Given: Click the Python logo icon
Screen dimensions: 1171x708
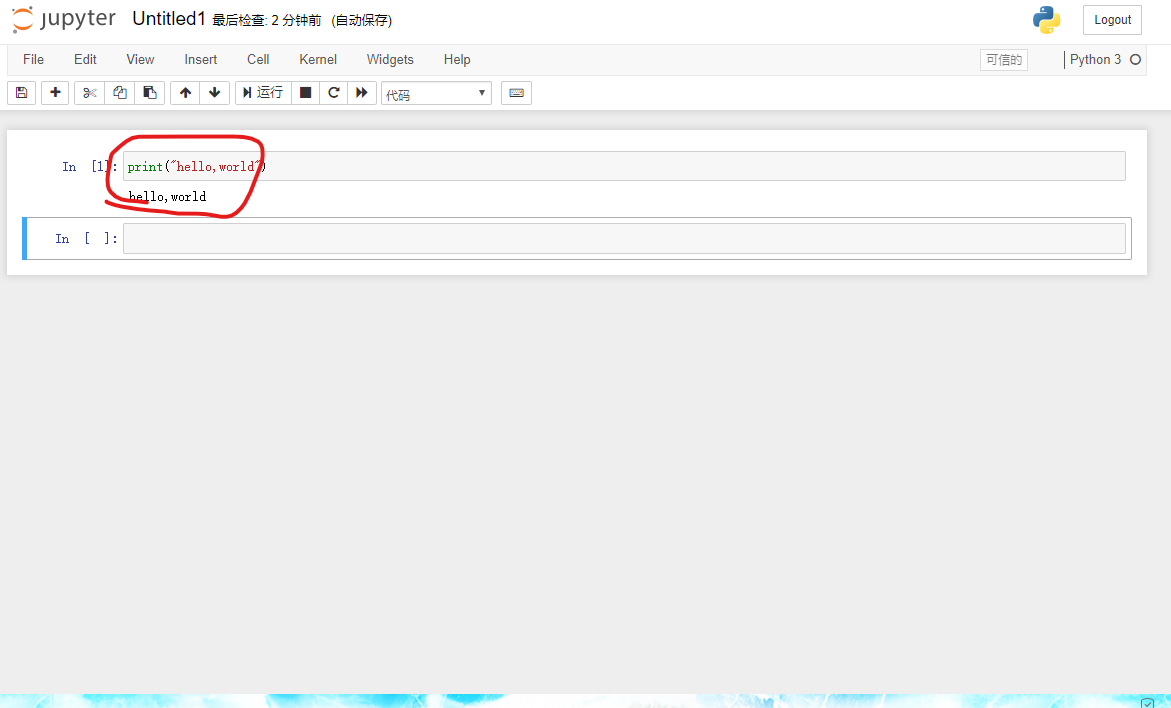Looking at the screenshot, I should coord(1046,20).
